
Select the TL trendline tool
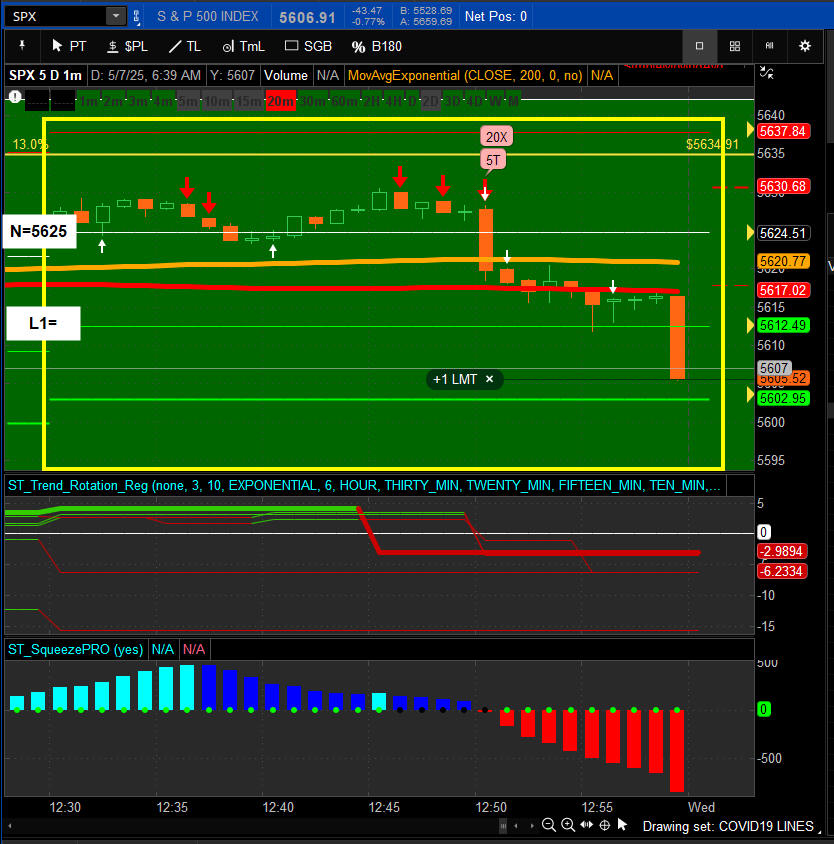point(185,46)
